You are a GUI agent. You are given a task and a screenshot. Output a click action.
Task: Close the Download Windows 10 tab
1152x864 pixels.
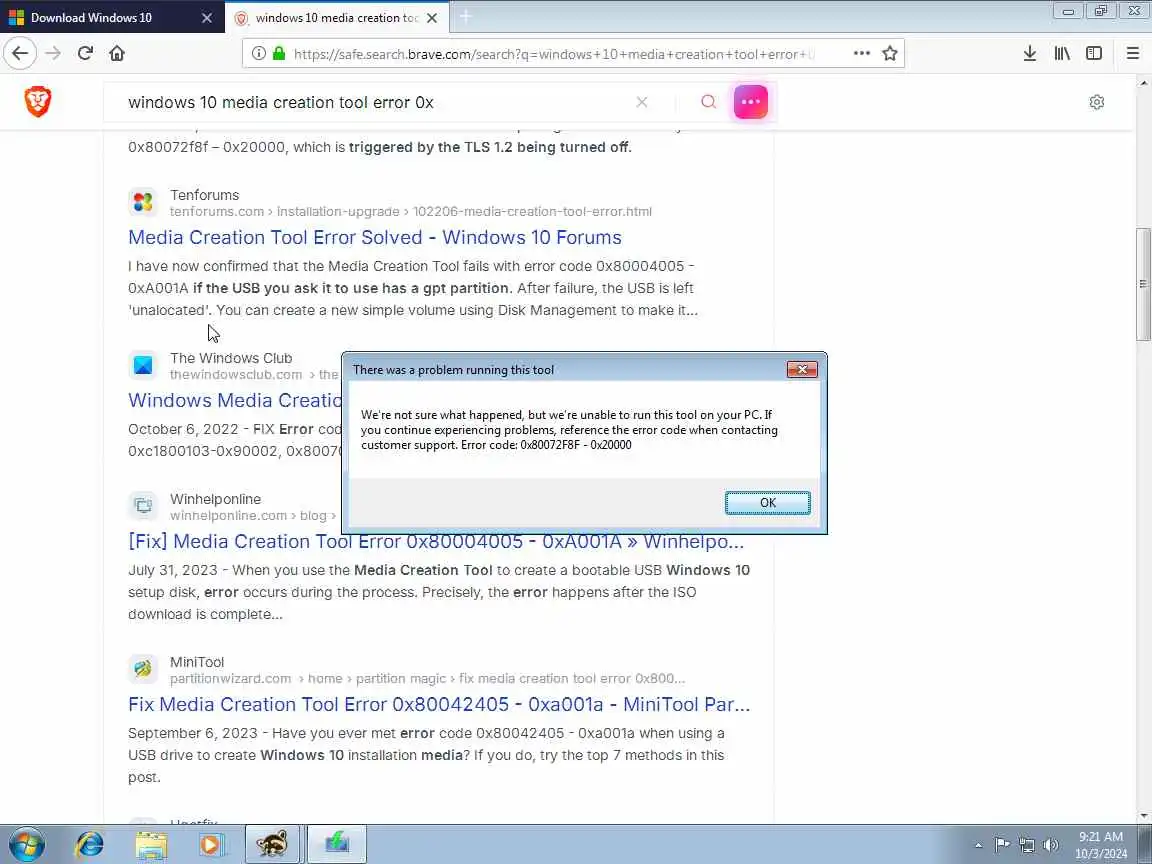(x=207, y=18)
